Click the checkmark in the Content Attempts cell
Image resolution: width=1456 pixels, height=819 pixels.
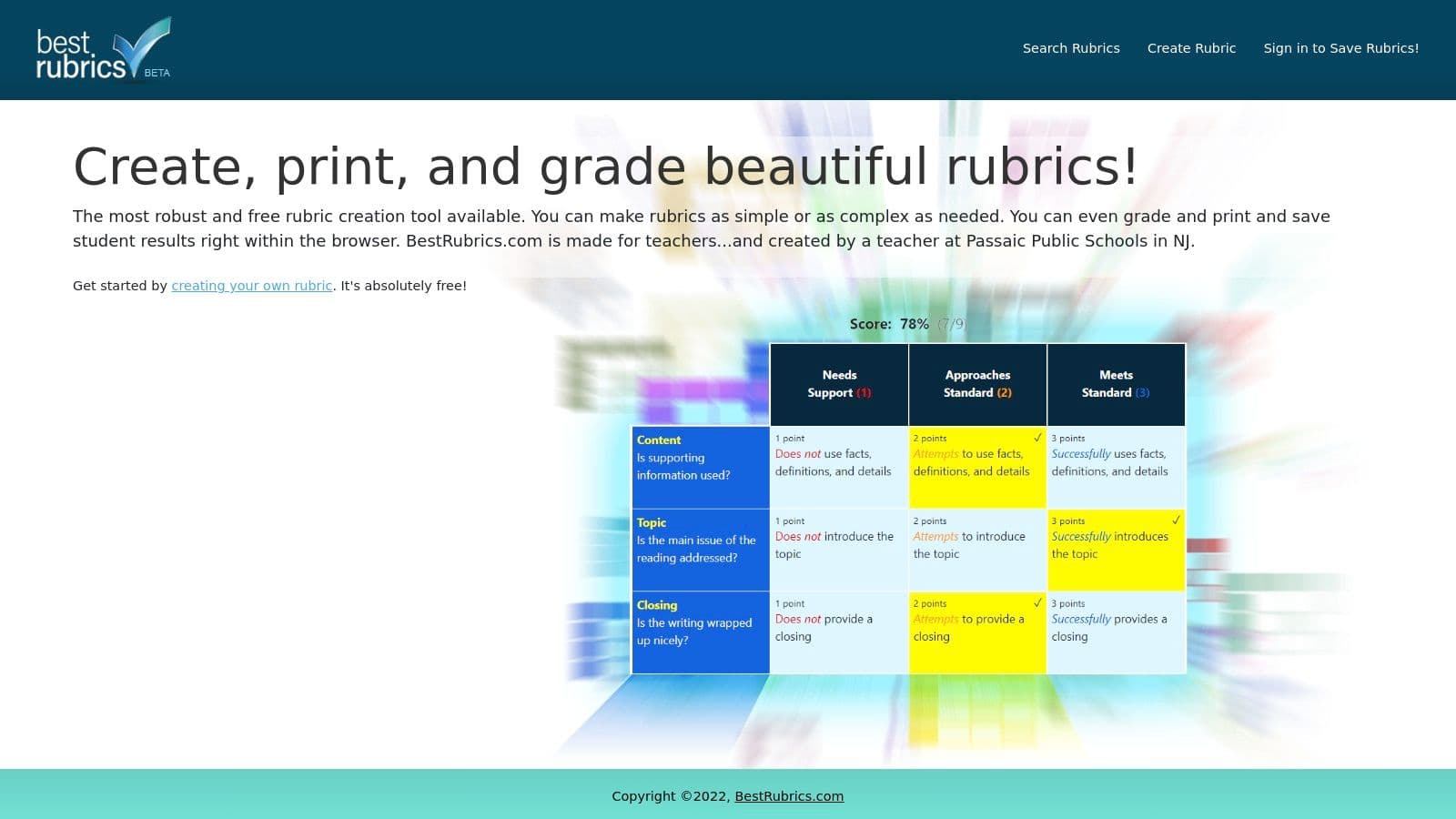coord(1037,438)
